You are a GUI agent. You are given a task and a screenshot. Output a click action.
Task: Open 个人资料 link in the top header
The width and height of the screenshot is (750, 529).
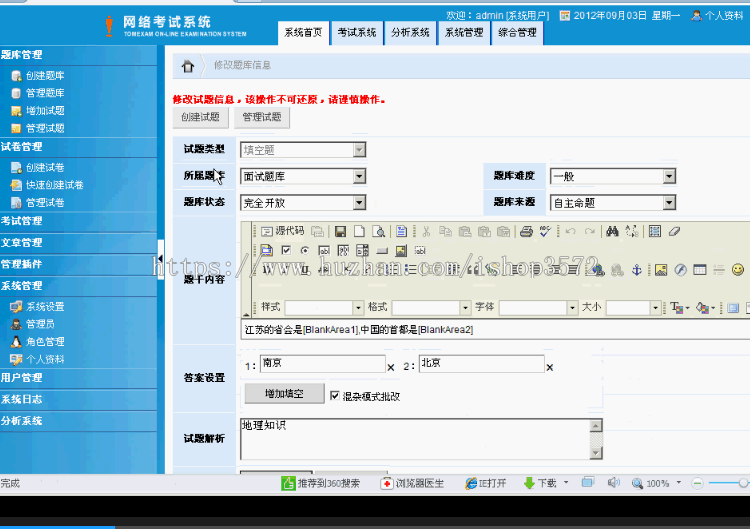pyautogui.click(x=717, y=16)
